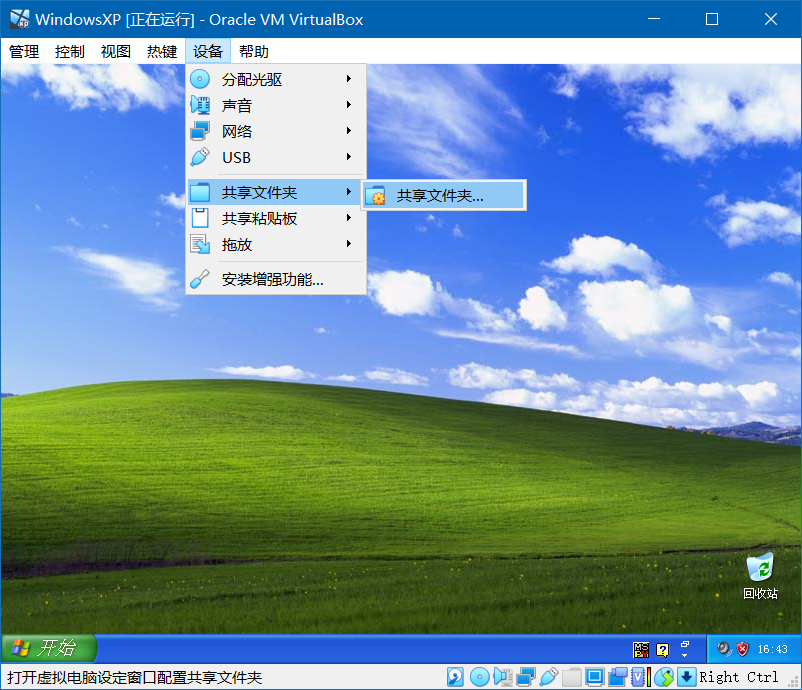The width and height of the screenshot is (802, 690).
Task: Click the 16:43 taskbar clock
Action: coord(772,649)
